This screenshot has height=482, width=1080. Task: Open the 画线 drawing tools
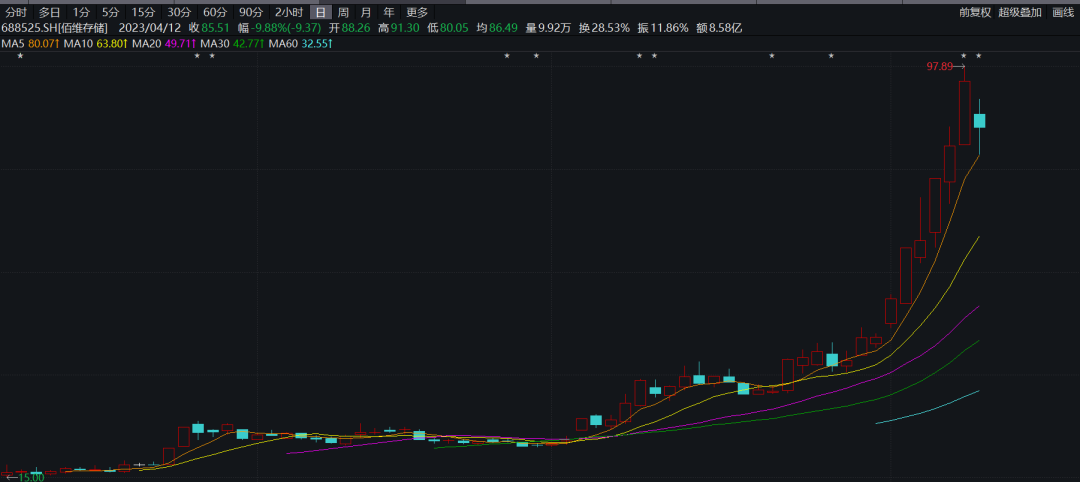[1063, 12]
